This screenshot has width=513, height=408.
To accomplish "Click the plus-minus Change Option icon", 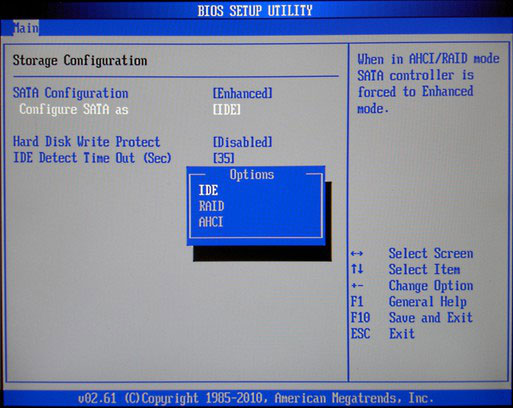I will point(357,286).
